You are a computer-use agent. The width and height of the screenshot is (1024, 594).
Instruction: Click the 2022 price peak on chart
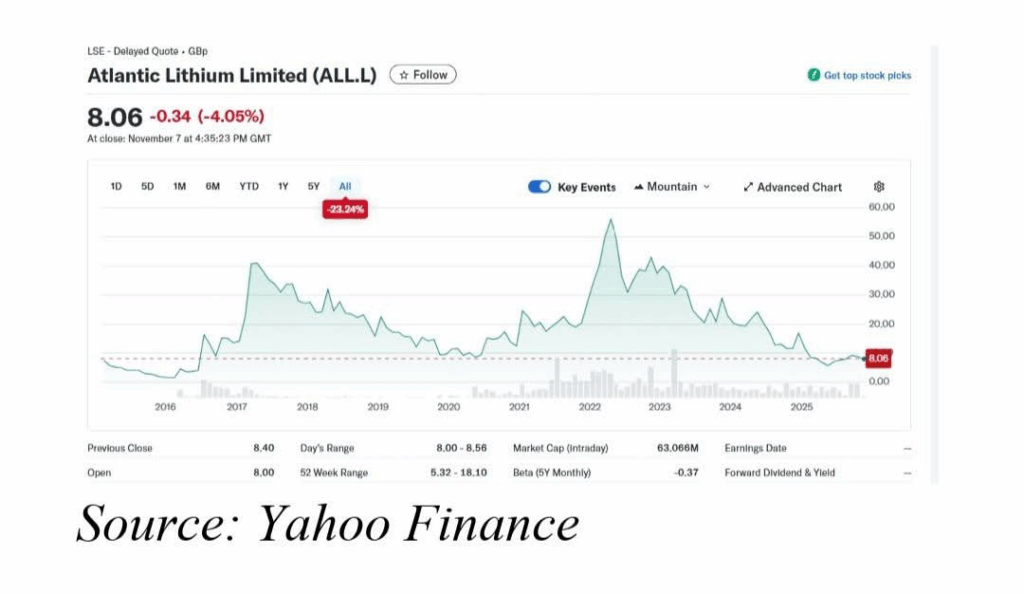coord(611,220)
